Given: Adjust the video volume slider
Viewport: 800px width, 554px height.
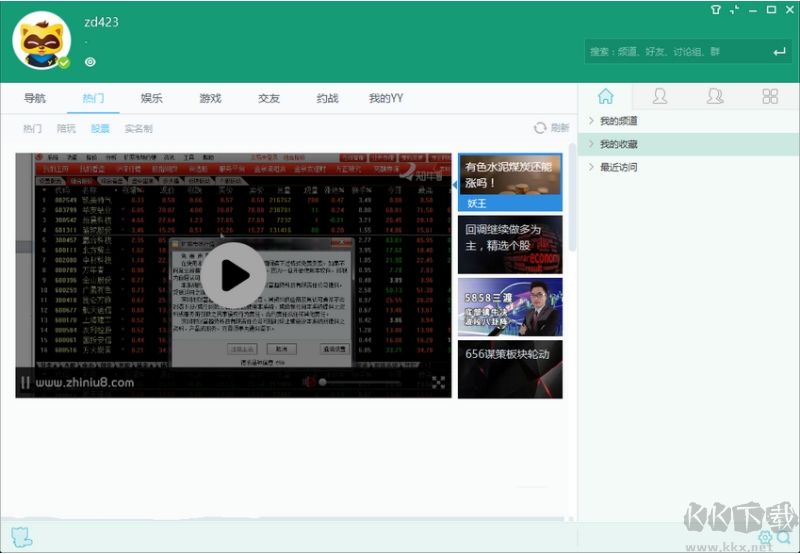Looking at the screenshot, I should click(x=361, y=382).
